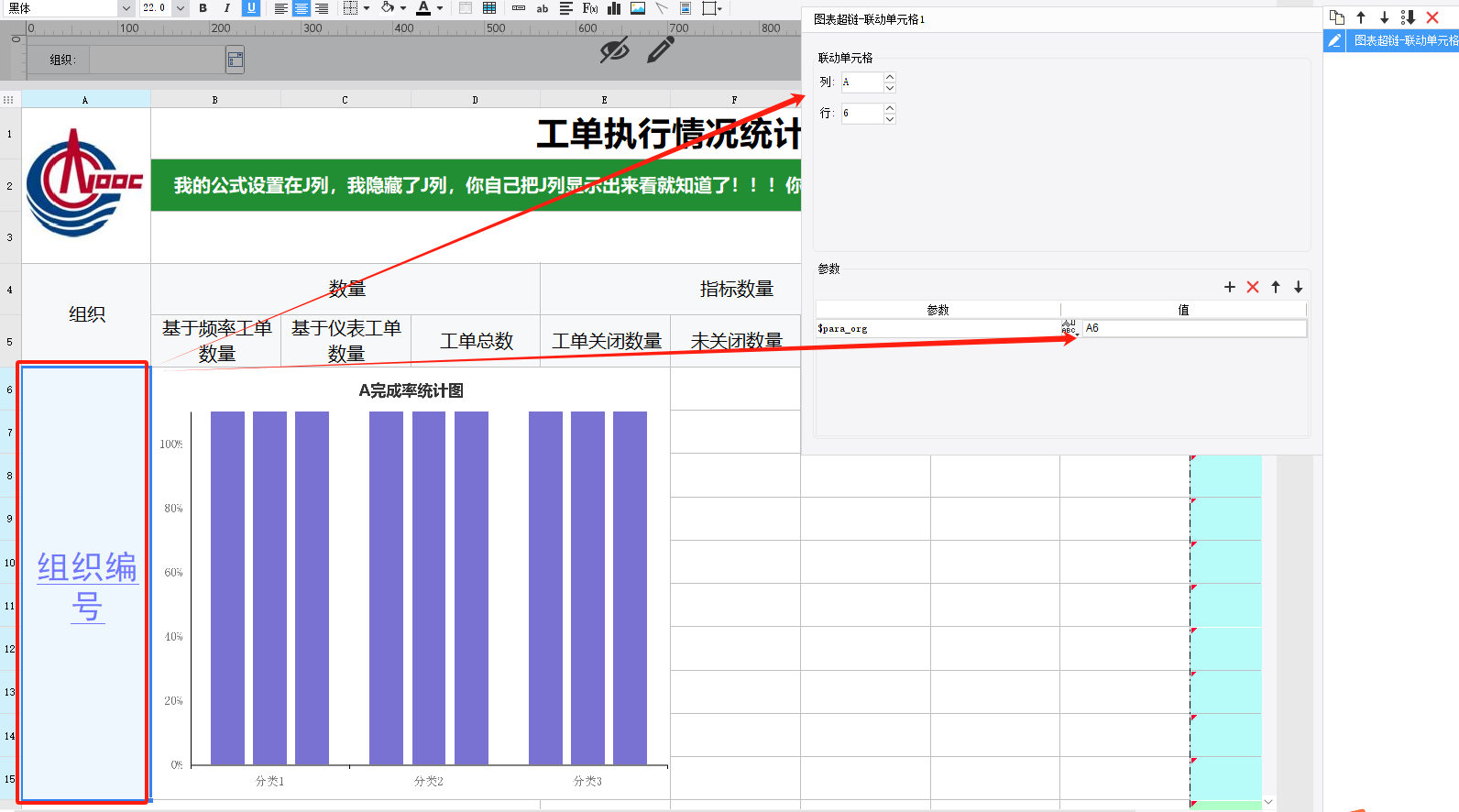Insert a chart via bar chart icon
Screen dimensions: 1459x812
click(x=614, y=8)
